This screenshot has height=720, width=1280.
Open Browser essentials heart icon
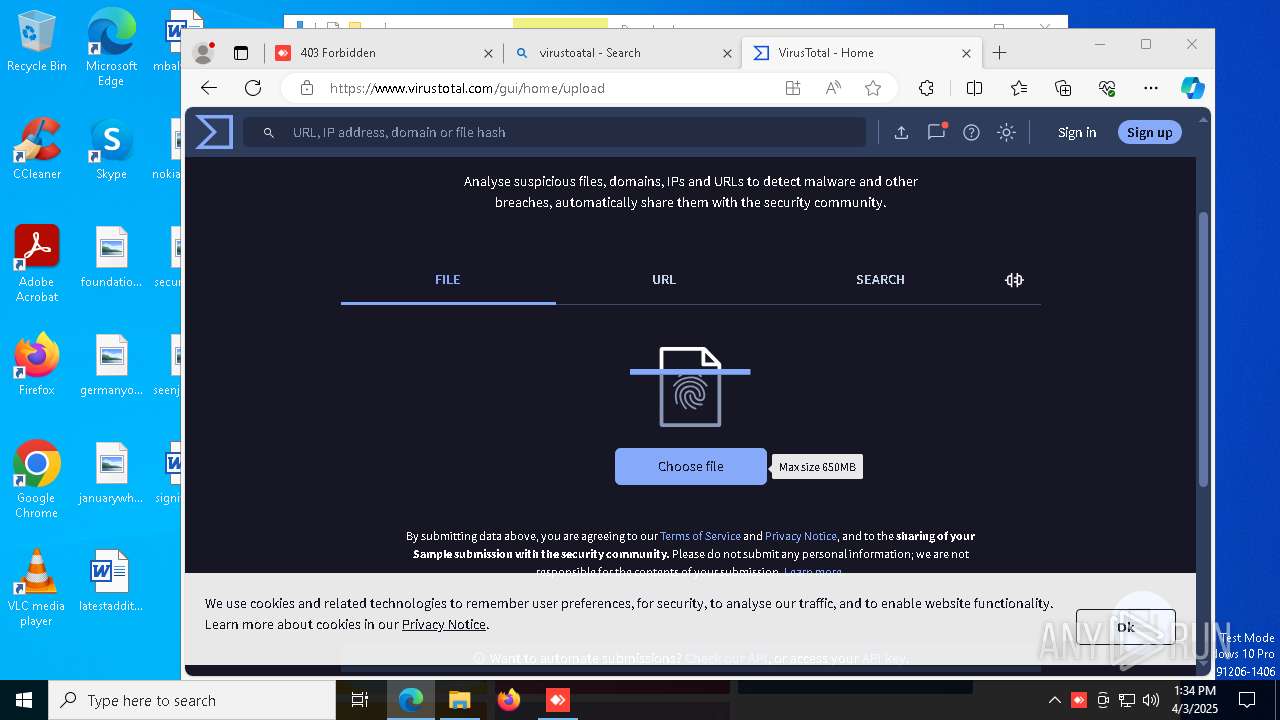pos(1107,88)
